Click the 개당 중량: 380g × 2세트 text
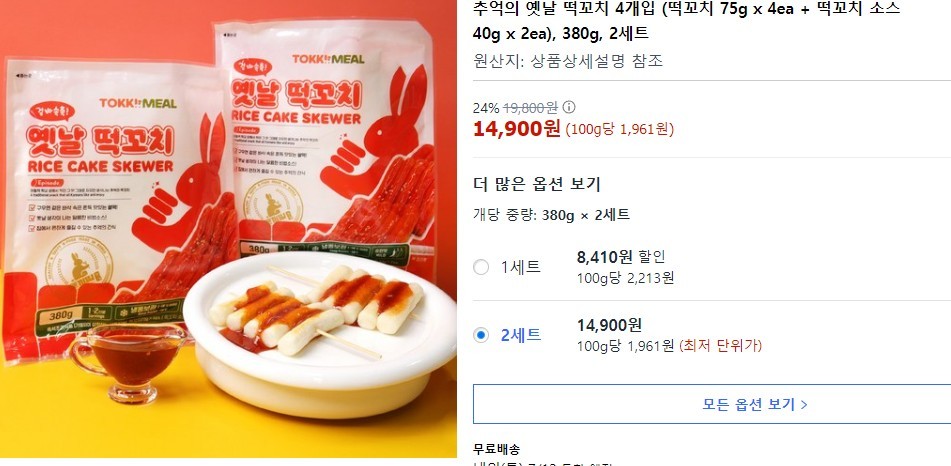Image resolution: width=951 pixels, height=466 pixels. (x=551, y=215)
